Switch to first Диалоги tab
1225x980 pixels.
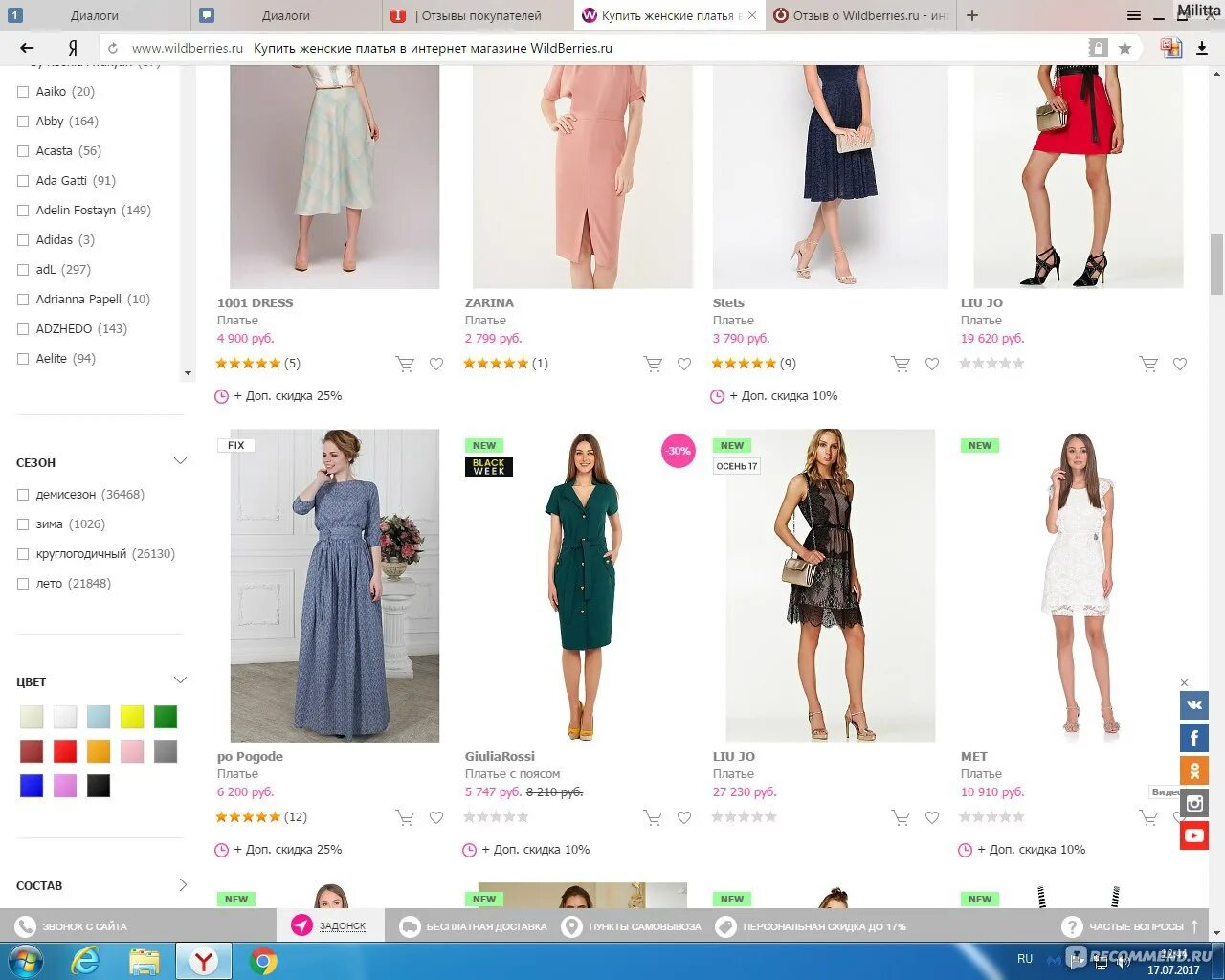[96, 15]
